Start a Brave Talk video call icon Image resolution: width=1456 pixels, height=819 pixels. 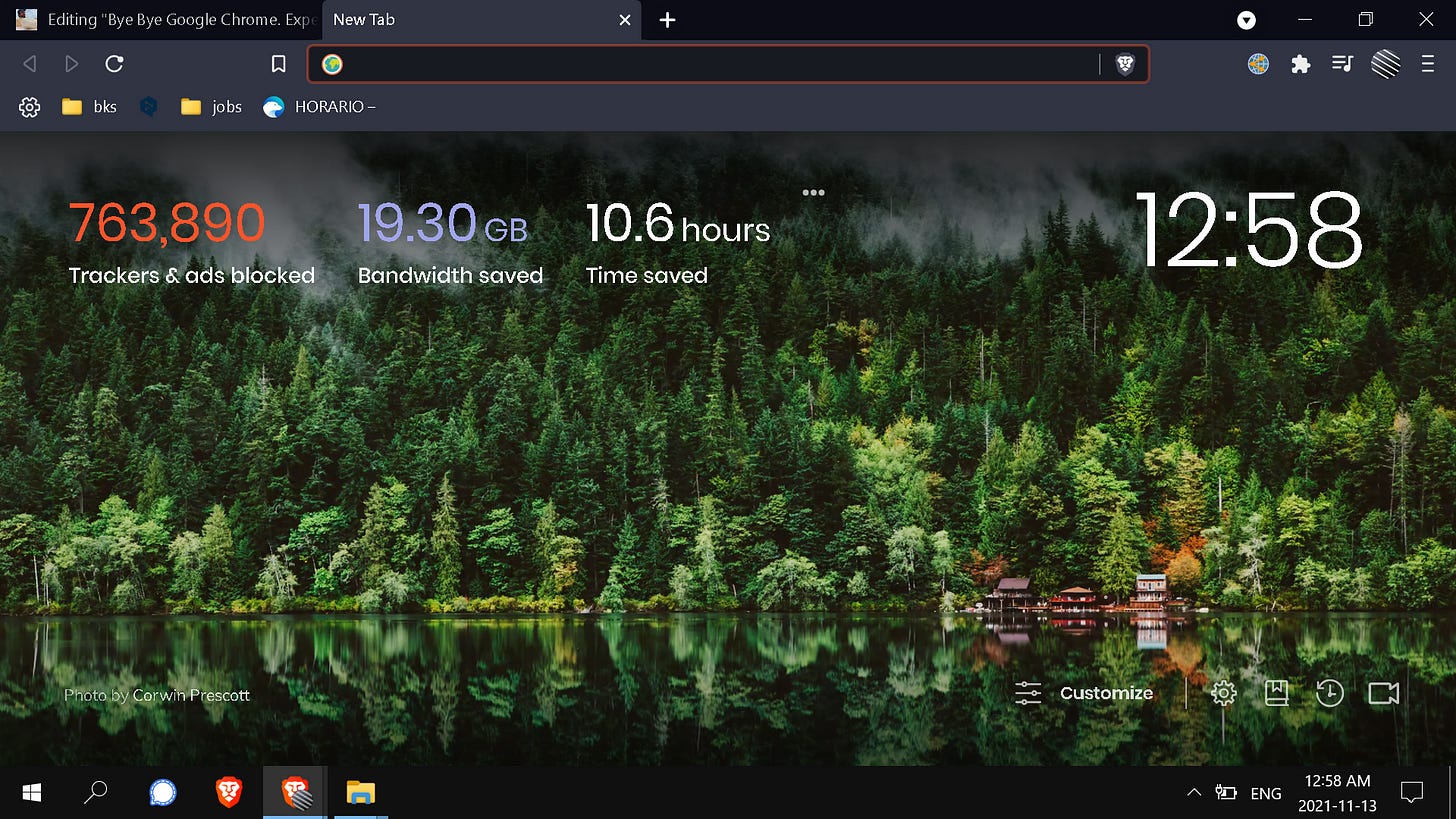pyautogui.click(x=1383, y=693)
